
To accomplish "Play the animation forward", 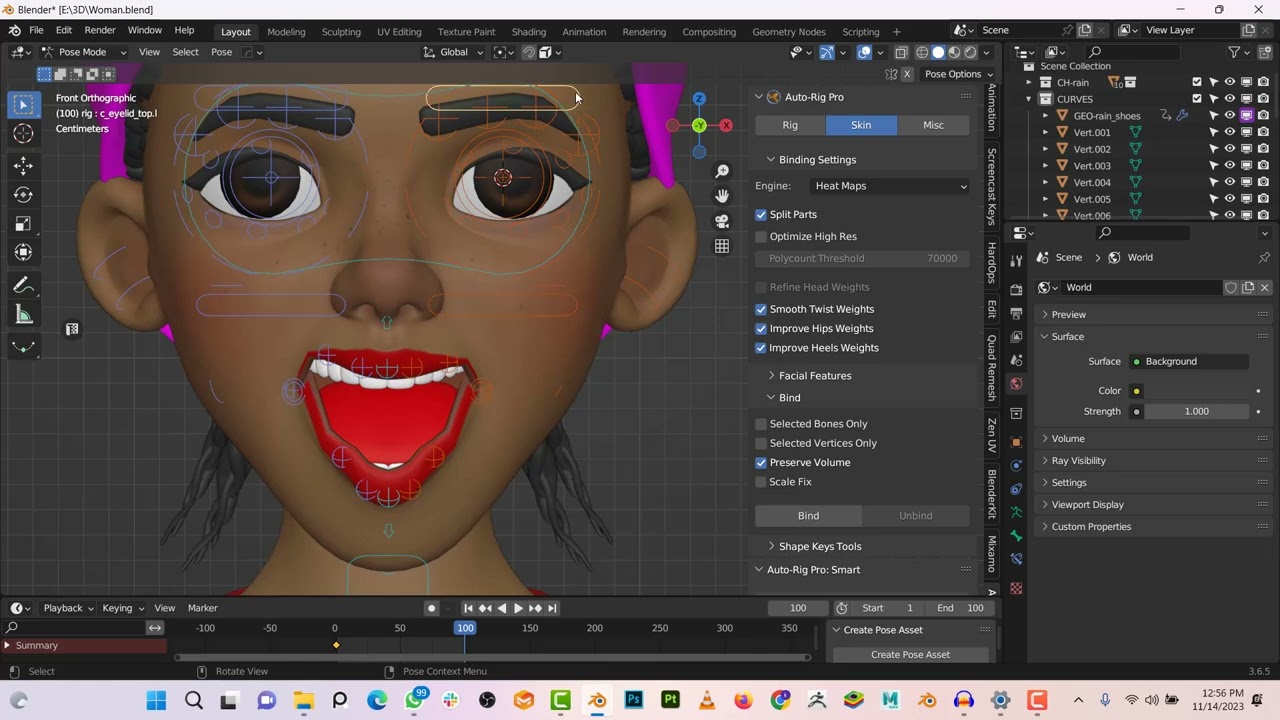I will (518, 608).
